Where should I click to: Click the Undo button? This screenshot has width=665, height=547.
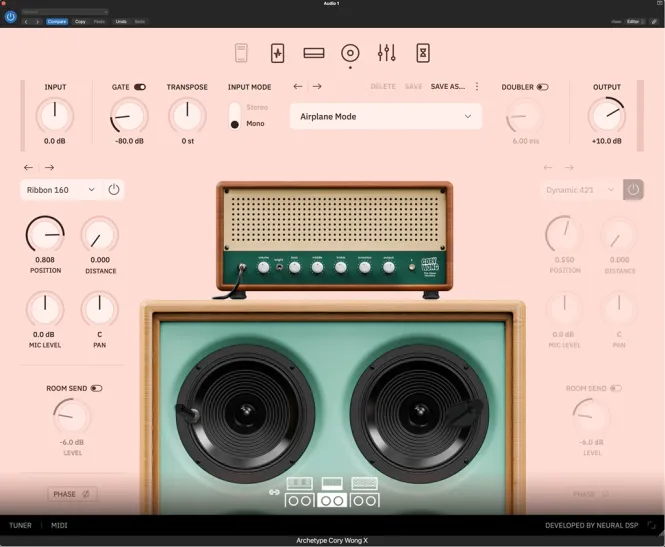pyautogui.click(x=121, y=22)
